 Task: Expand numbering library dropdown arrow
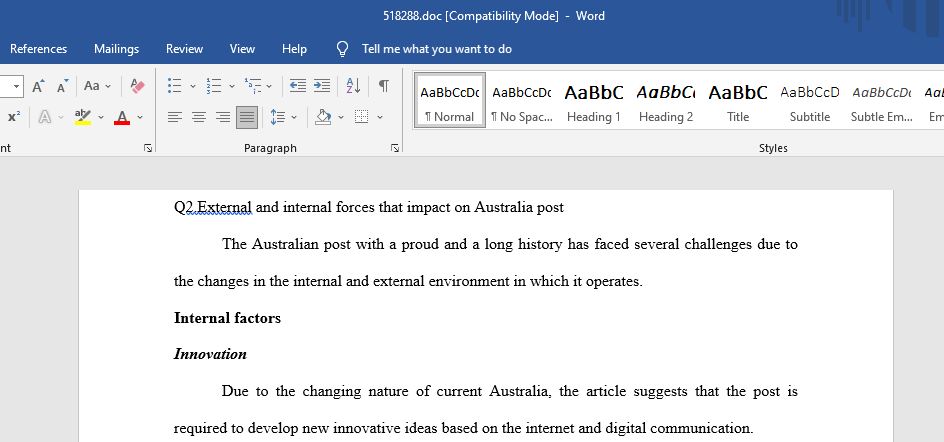pos(231,87)
